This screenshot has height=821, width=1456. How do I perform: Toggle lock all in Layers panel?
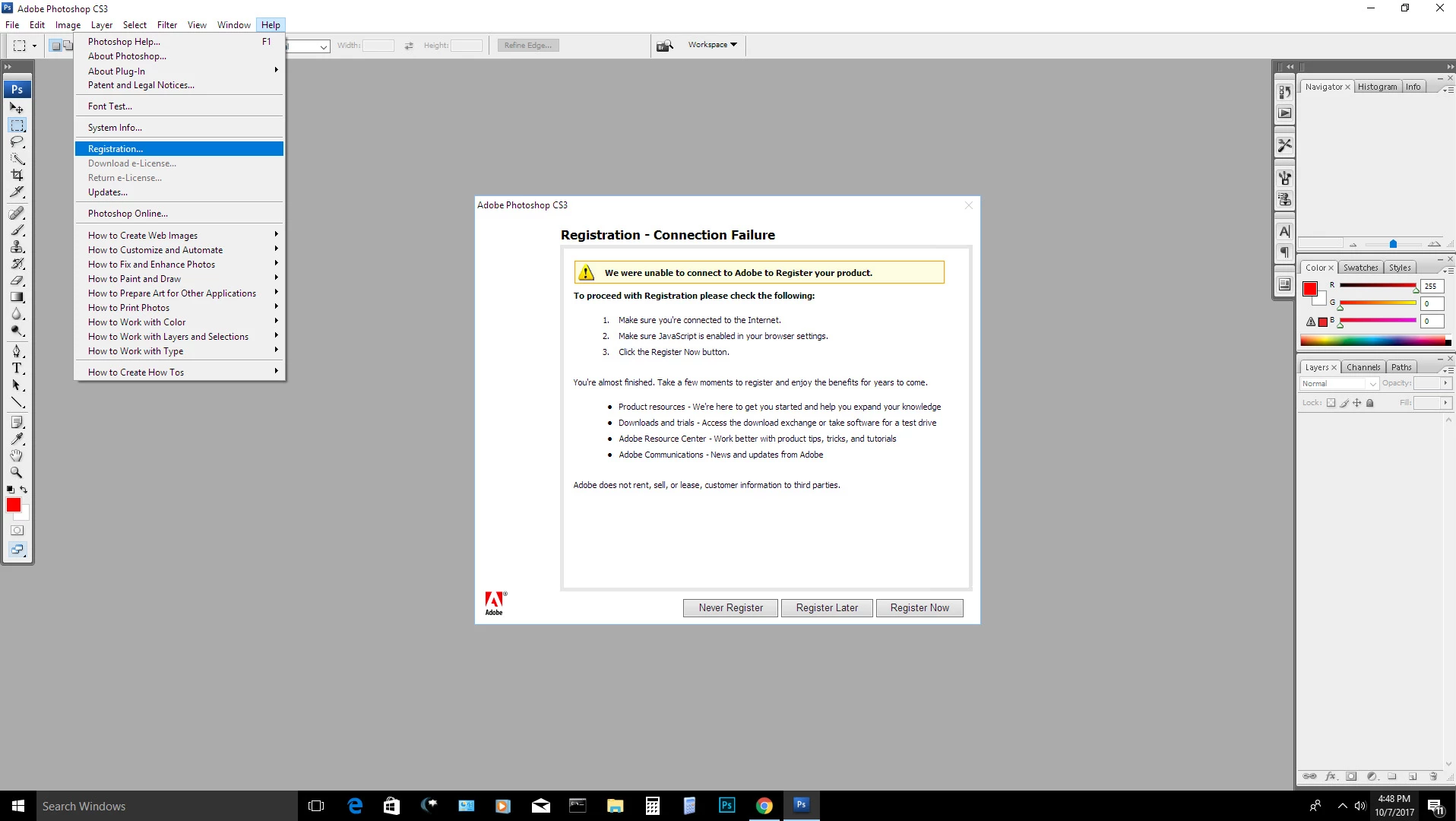[x=1369, y=403]
